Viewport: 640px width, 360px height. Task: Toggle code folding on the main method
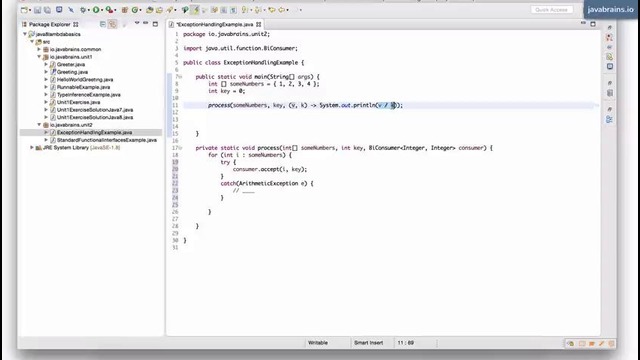coord(180,77)
